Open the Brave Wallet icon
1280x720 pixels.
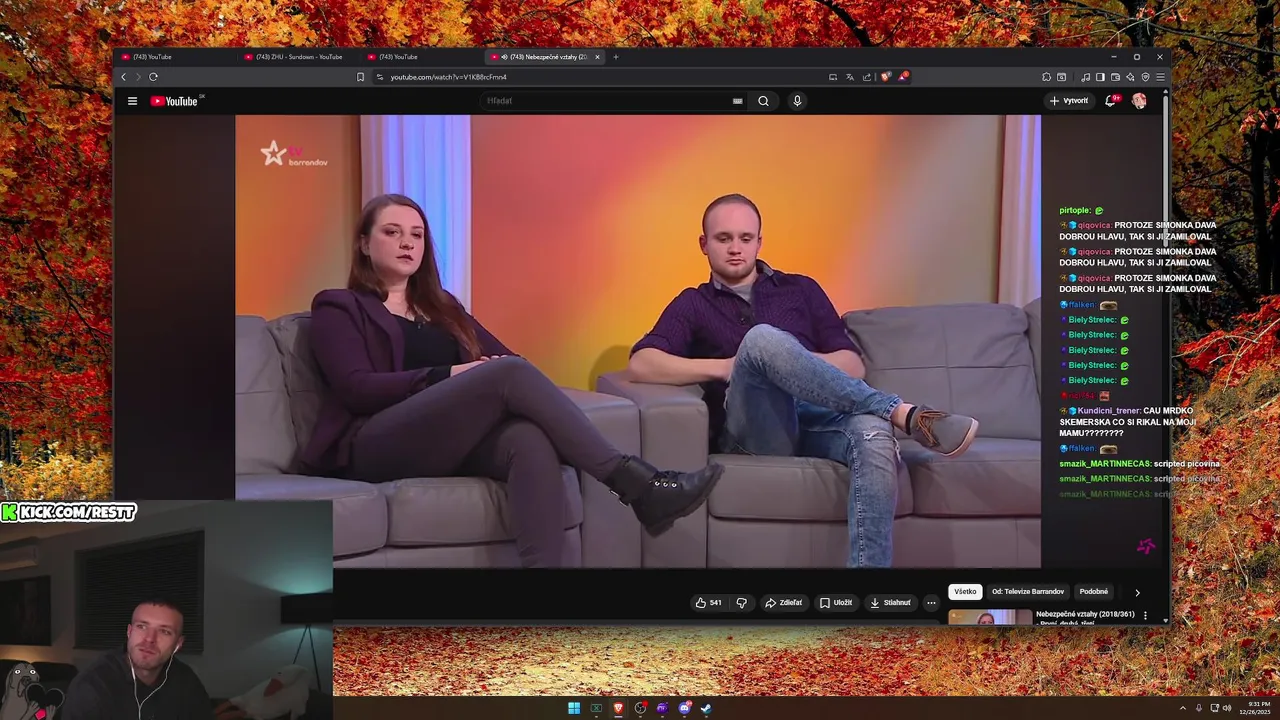tap(1115, 77)
